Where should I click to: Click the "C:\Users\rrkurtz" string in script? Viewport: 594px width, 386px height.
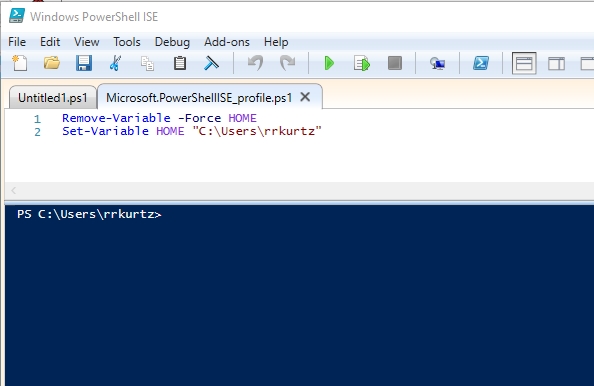click(x=257, y=131)
